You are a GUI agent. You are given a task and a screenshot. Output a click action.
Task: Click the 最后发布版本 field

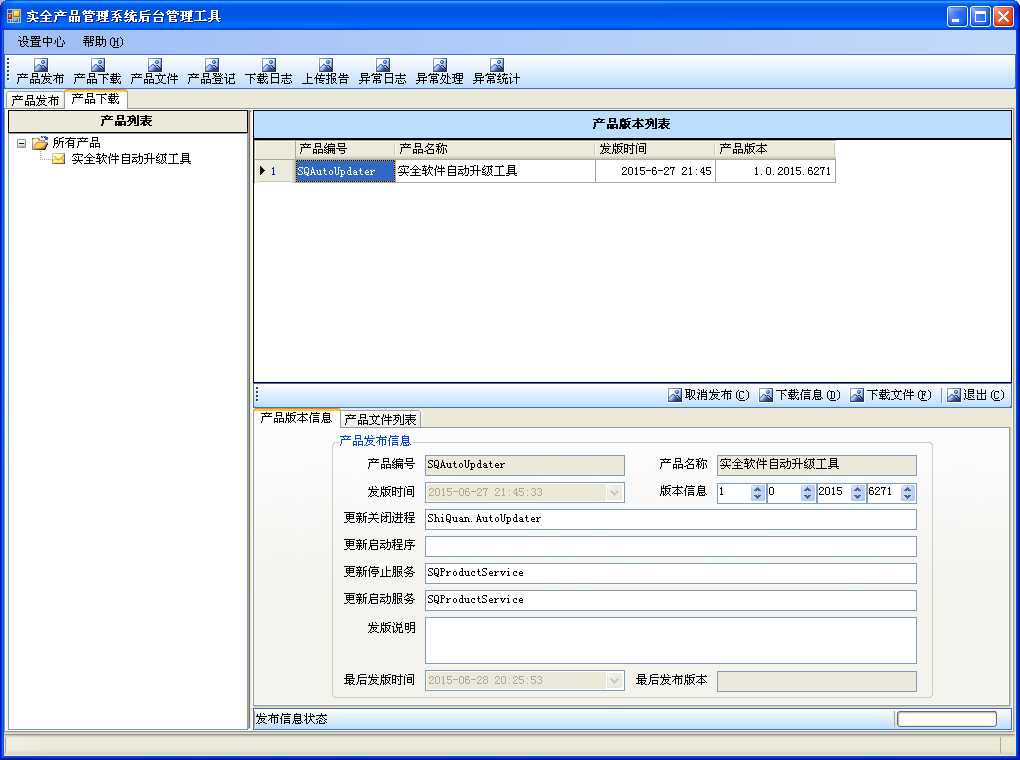(817, 681)
